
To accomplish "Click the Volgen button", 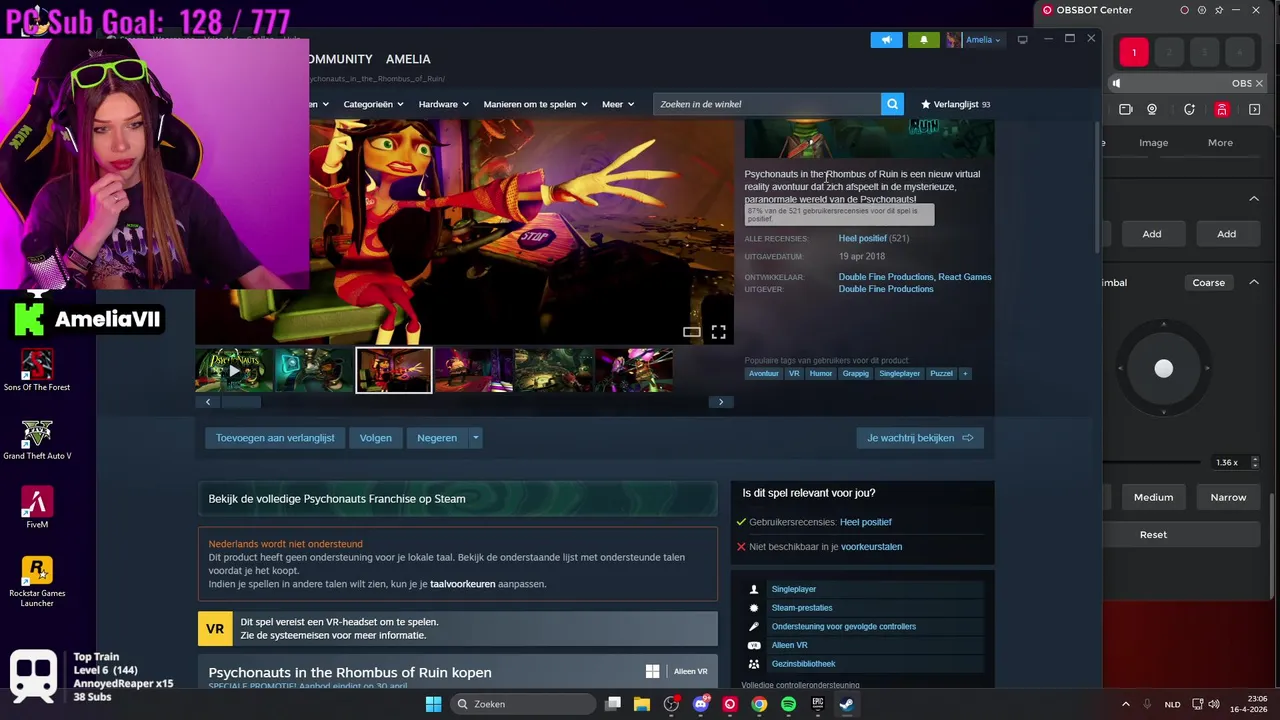I will click(376, 438).
